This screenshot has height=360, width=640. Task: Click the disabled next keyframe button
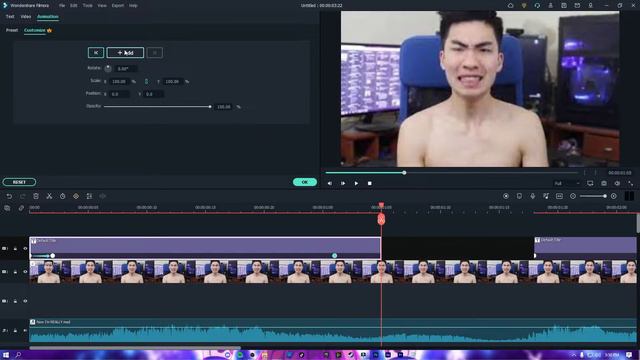[x=155, y=53]
